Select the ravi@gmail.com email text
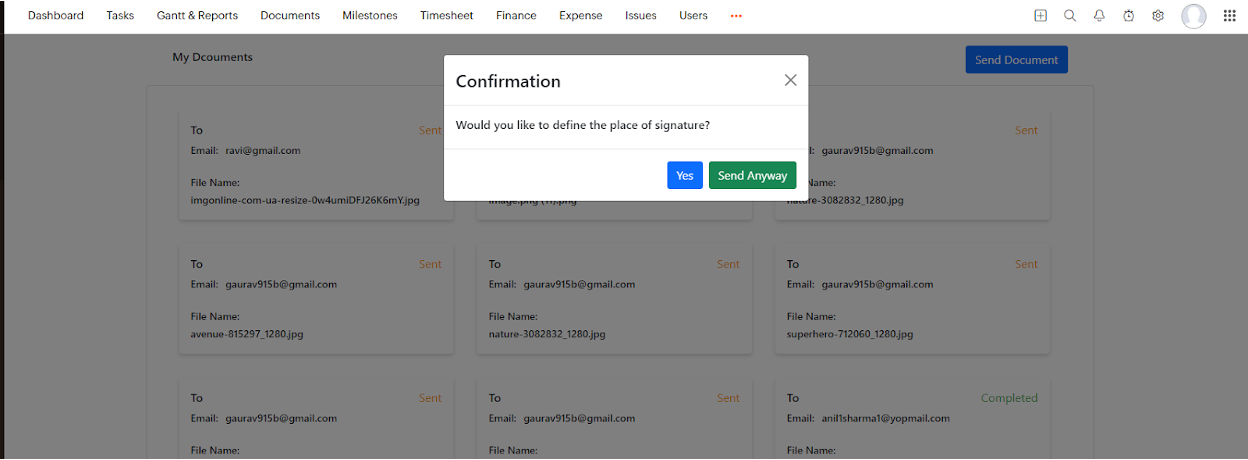This screenshot has height=460, width=1248. 263,151
